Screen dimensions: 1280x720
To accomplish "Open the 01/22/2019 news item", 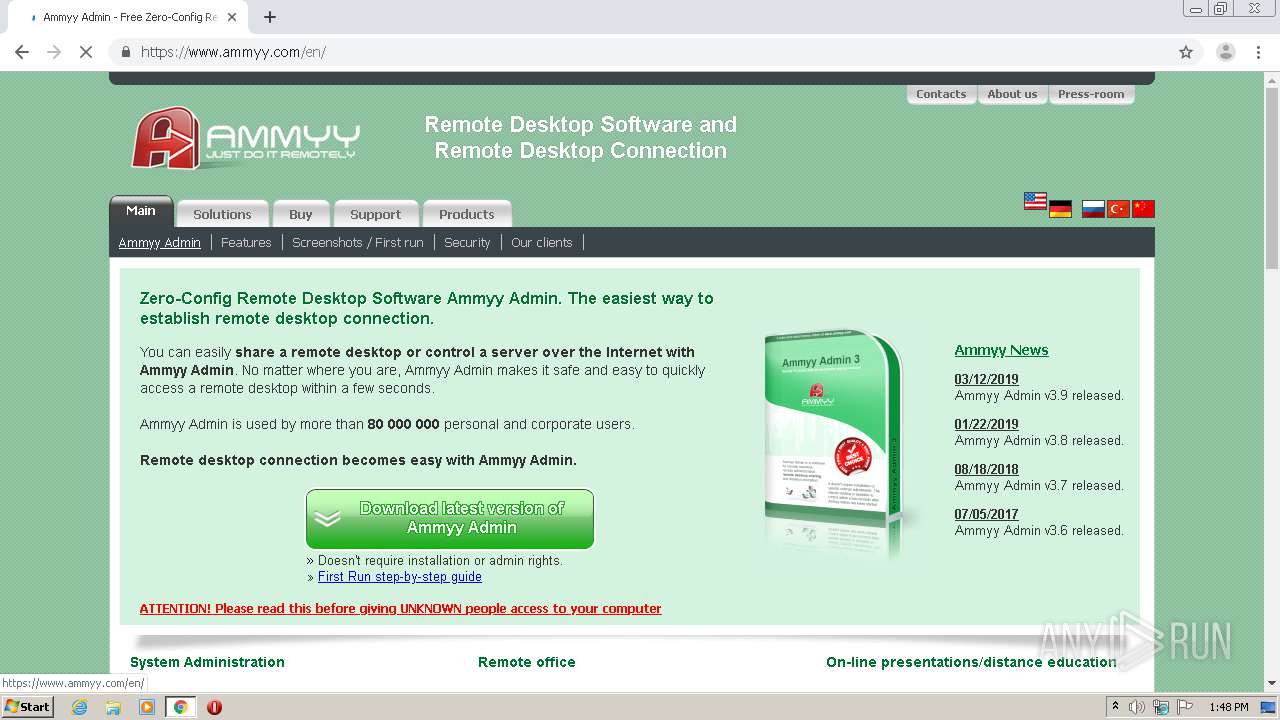I will click(986, 424).
